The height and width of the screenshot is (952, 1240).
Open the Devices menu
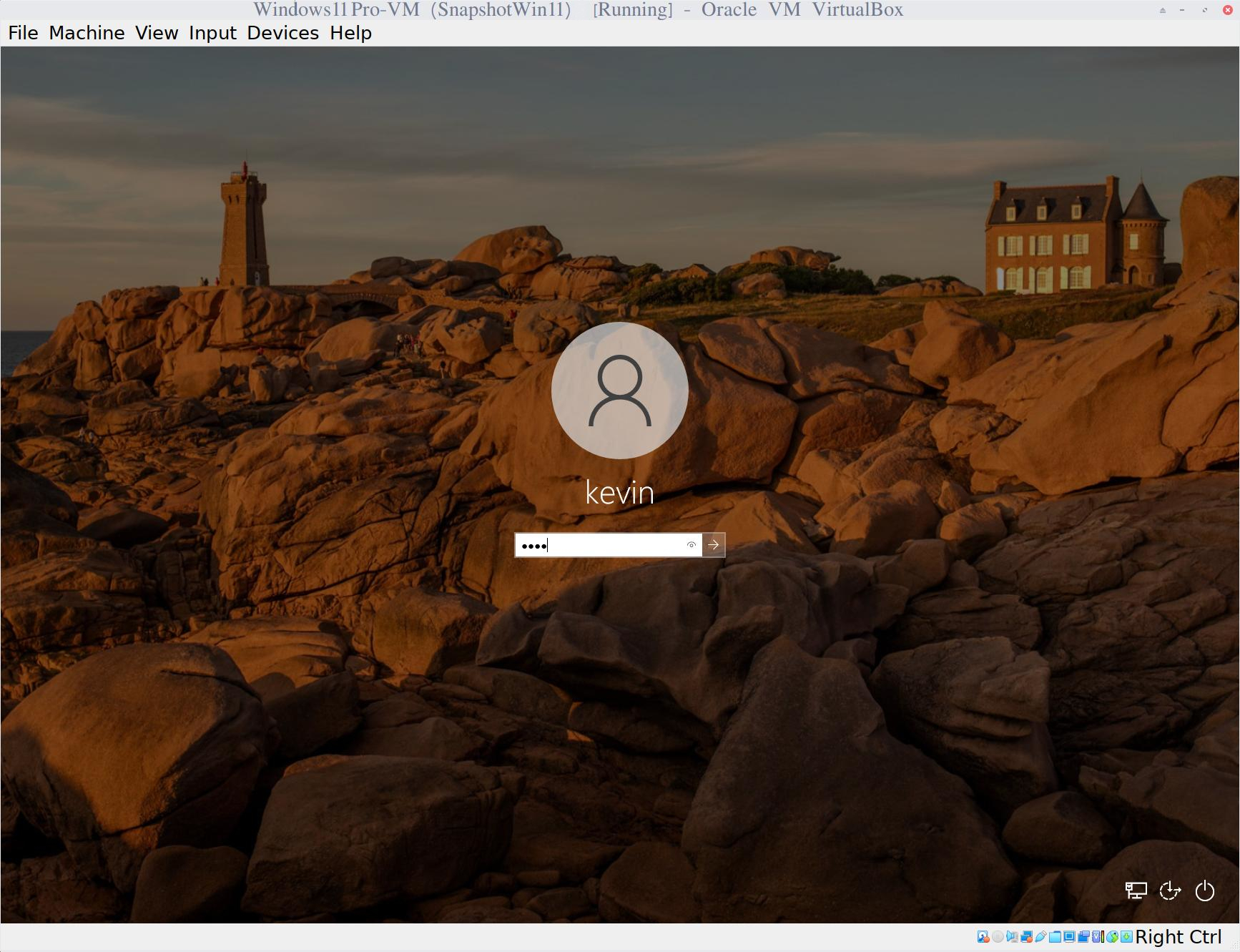282,33
